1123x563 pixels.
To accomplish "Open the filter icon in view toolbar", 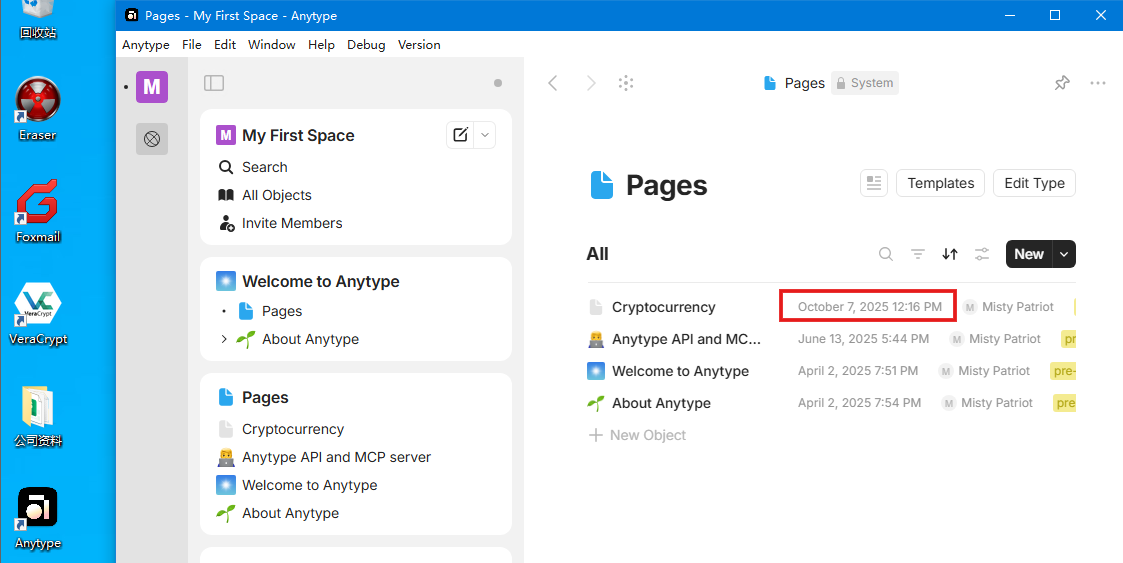I will point(918,254).
